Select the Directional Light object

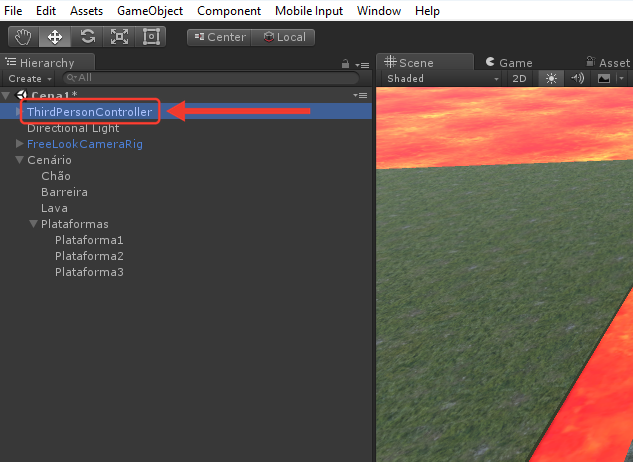[73, 128]
